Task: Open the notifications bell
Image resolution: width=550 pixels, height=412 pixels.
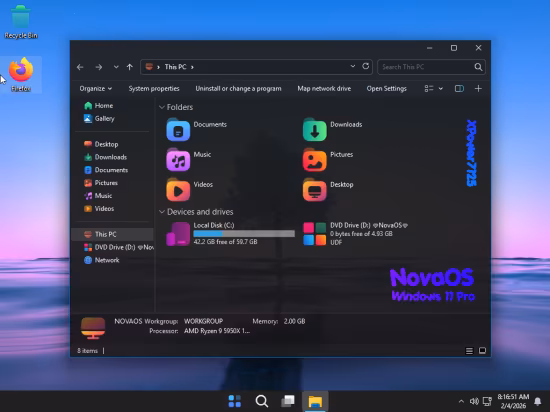Action: tap(537, 401)
